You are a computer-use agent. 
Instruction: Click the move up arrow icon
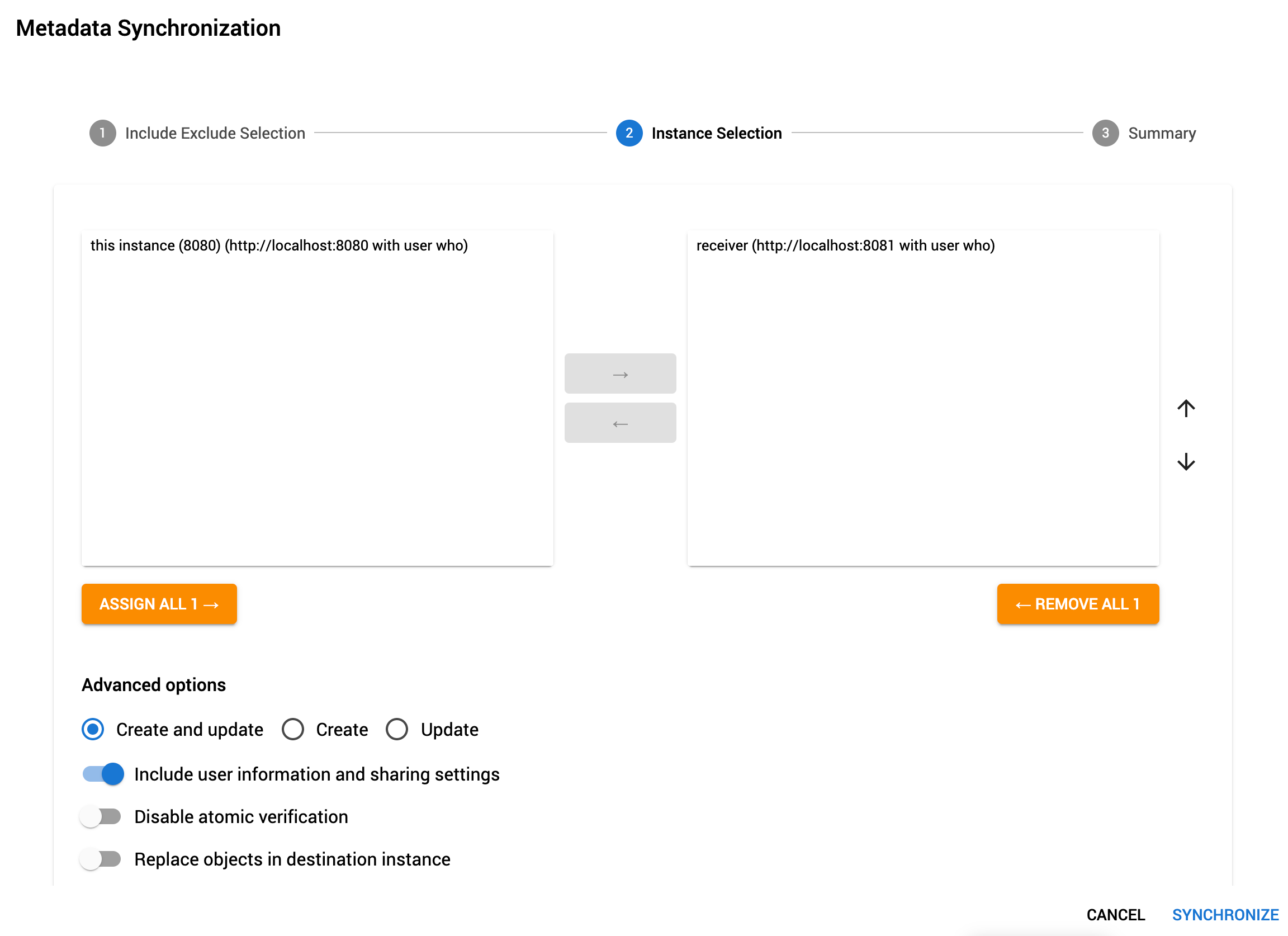click(1186, 407)
